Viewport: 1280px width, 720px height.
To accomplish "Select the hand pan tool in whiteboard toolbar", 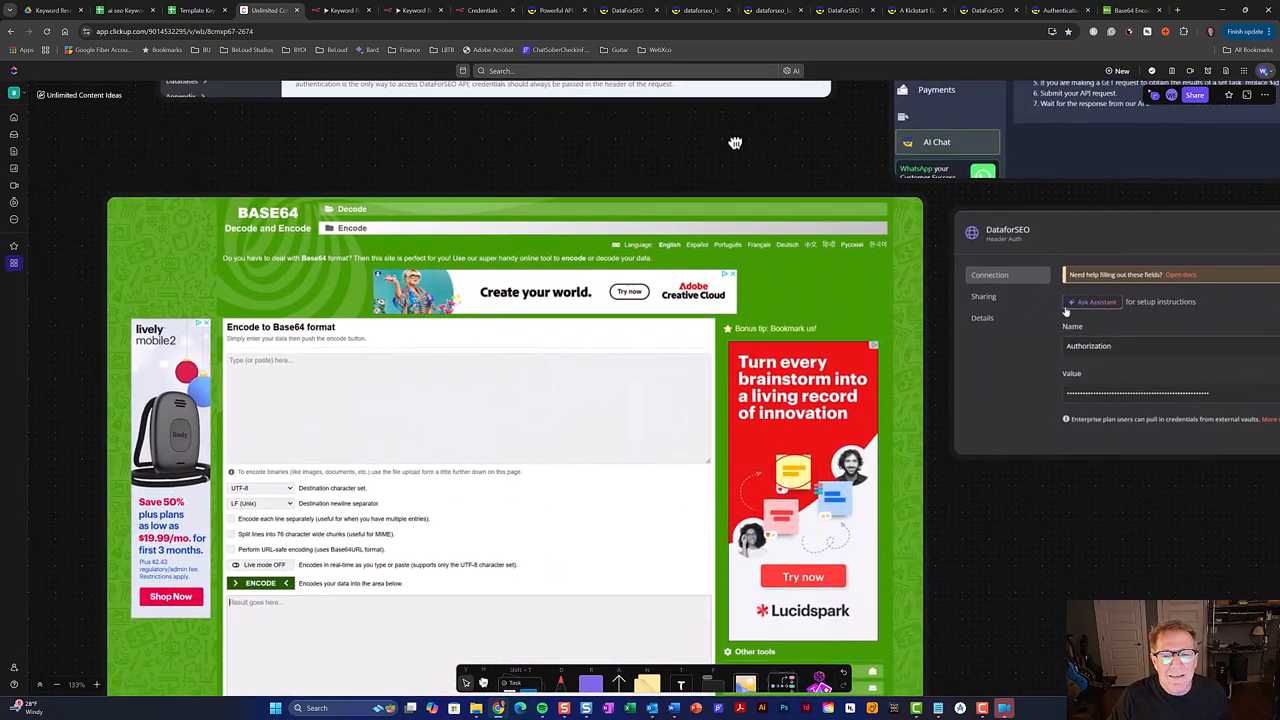I will tap(484, 683).
